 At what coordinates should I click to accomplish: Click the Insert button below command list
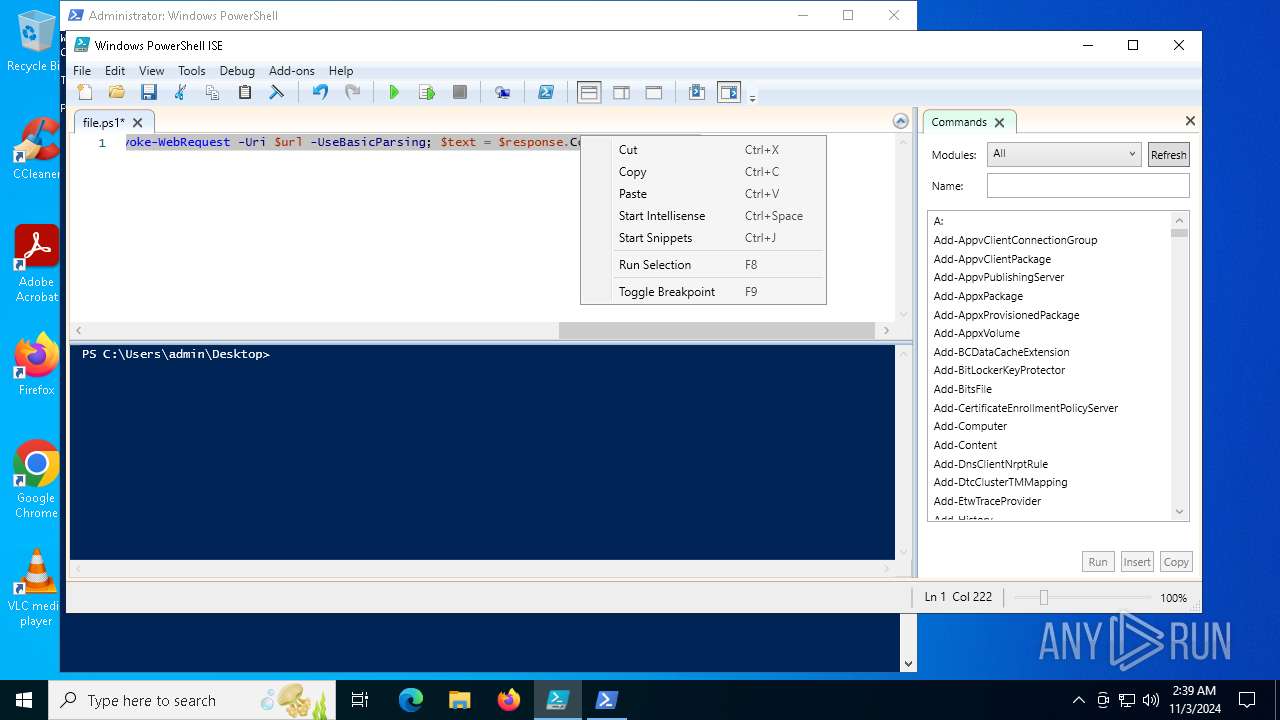click(1137, 562)
